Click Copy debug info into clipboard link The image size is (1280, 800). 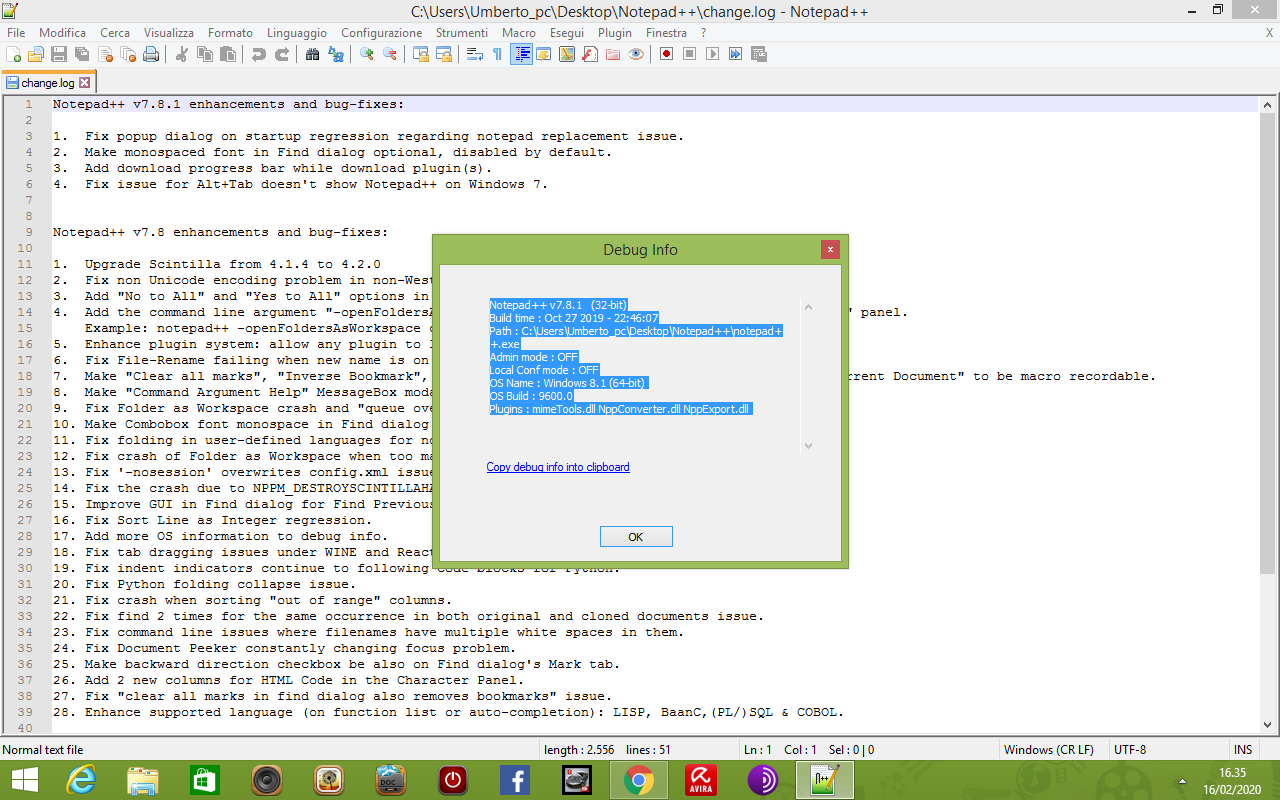tap(558, 467)
